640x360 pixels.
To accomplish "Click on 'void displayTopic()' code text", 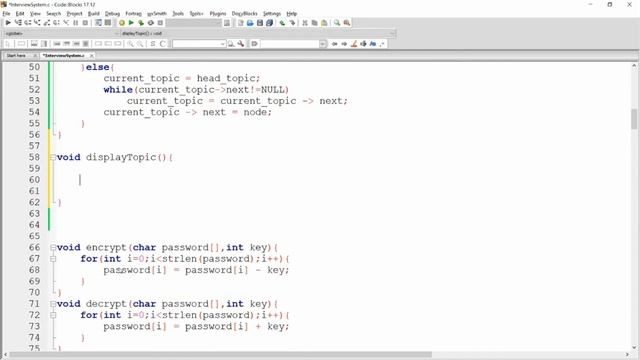I will click(112, 157).
